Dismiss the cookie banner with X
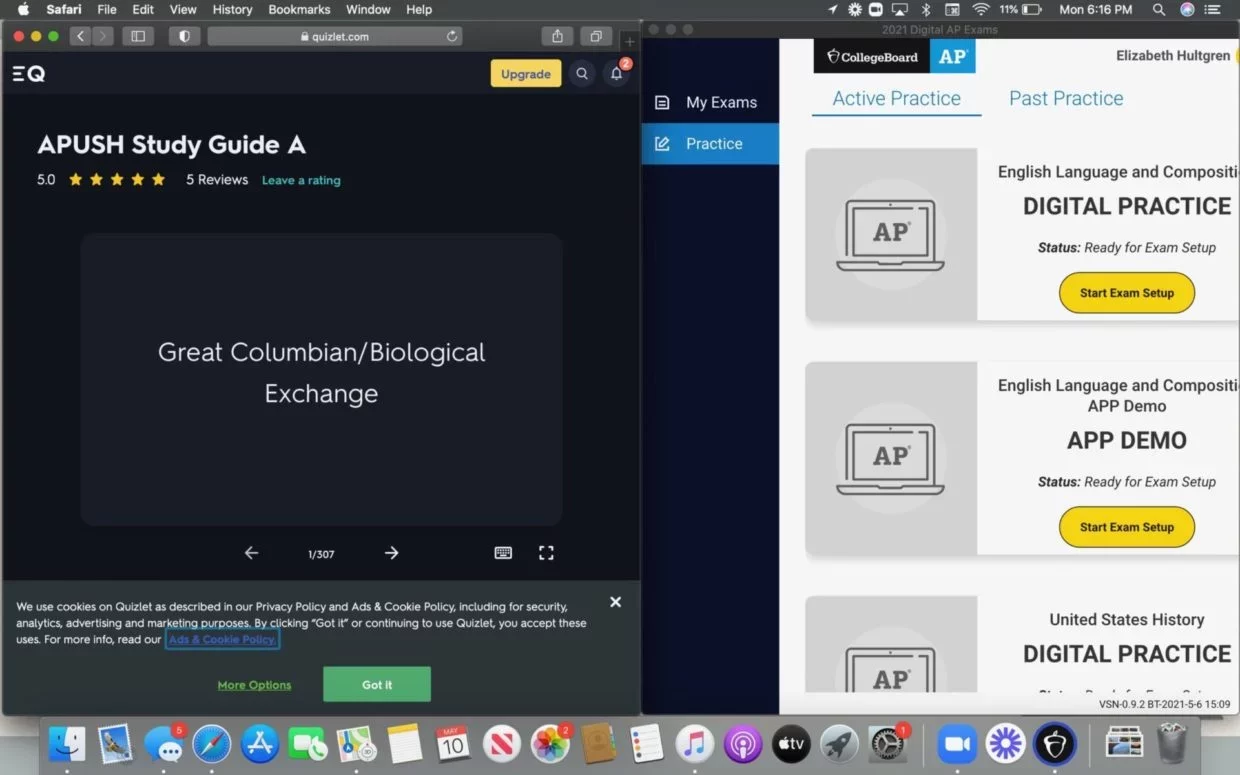The image size is (1240, 775). coord(615,602)
